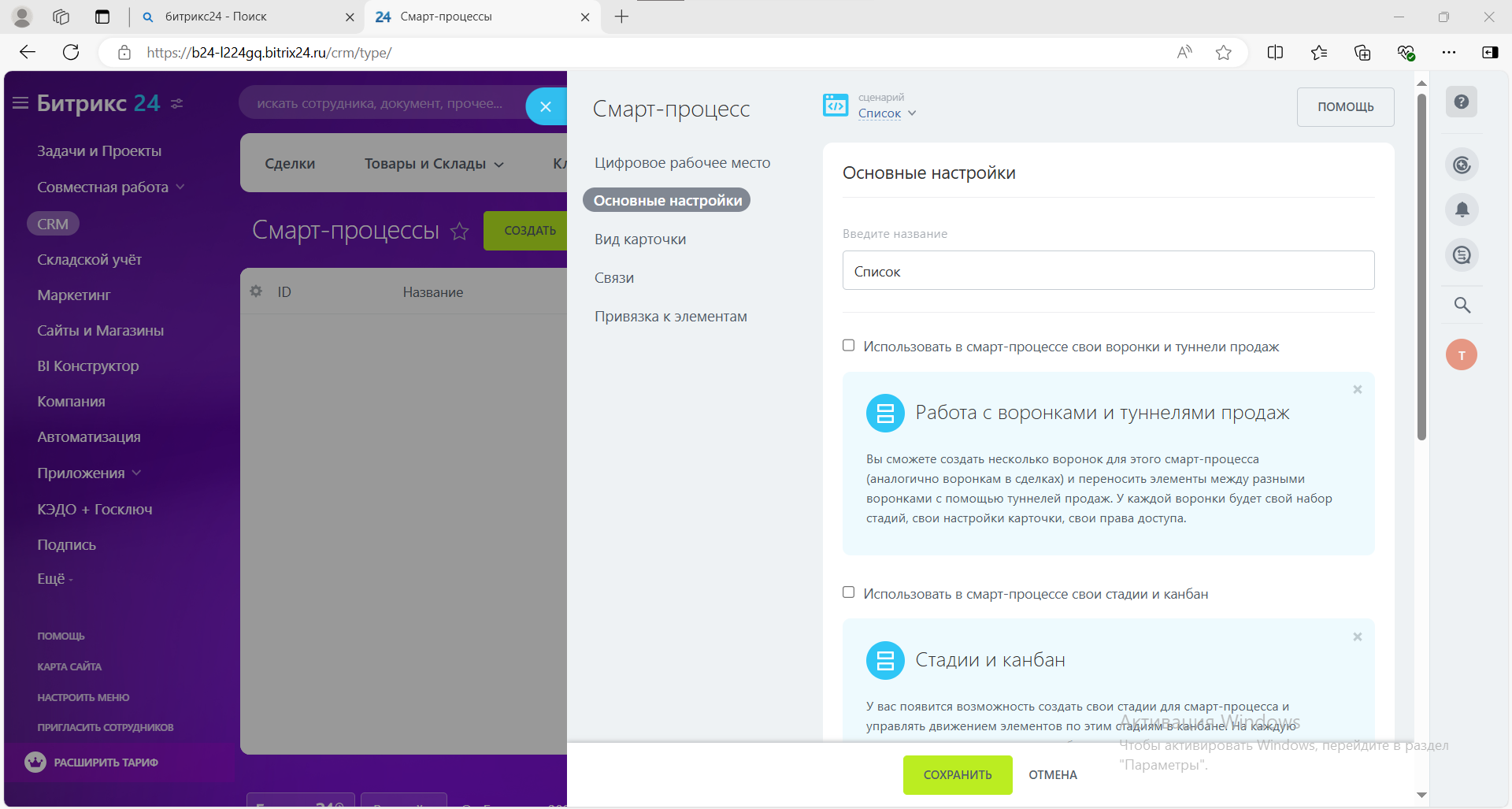
Task: Open the Настроить меню link
Action: [x=83, y=697]
